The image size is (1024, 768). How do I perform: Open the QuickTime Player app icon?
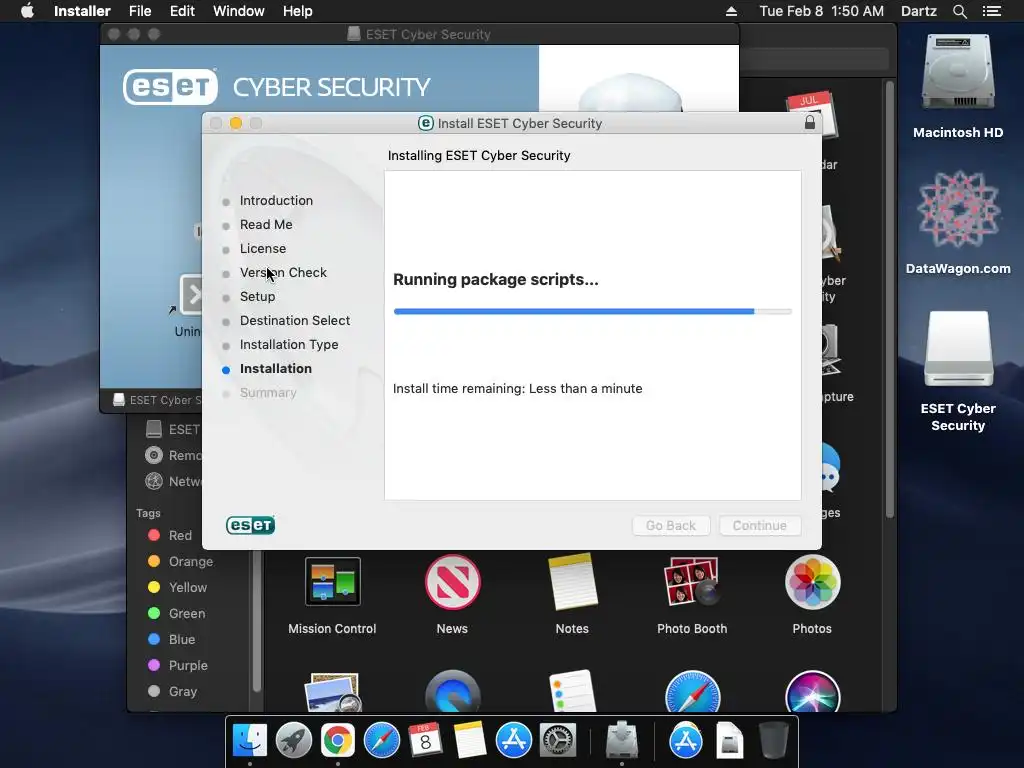[x=452, y=691]
